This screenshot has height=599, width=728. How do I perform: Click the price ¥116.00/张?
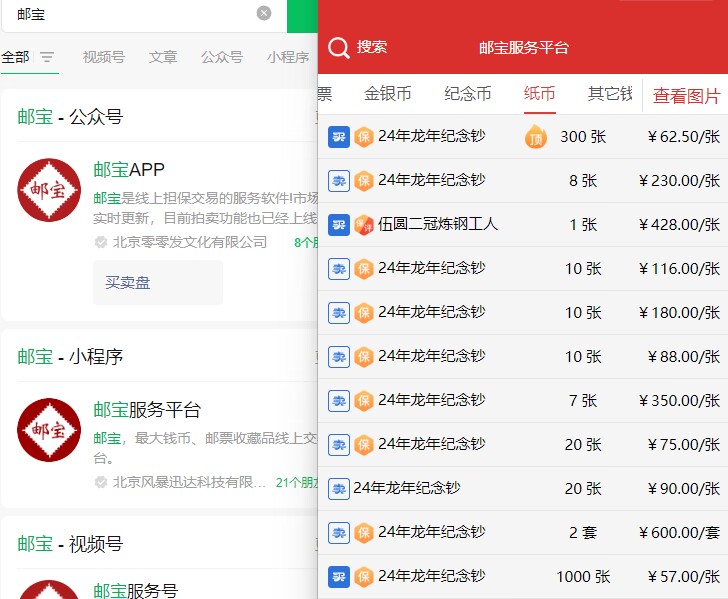pyautogui.click(x=679, y=269)
